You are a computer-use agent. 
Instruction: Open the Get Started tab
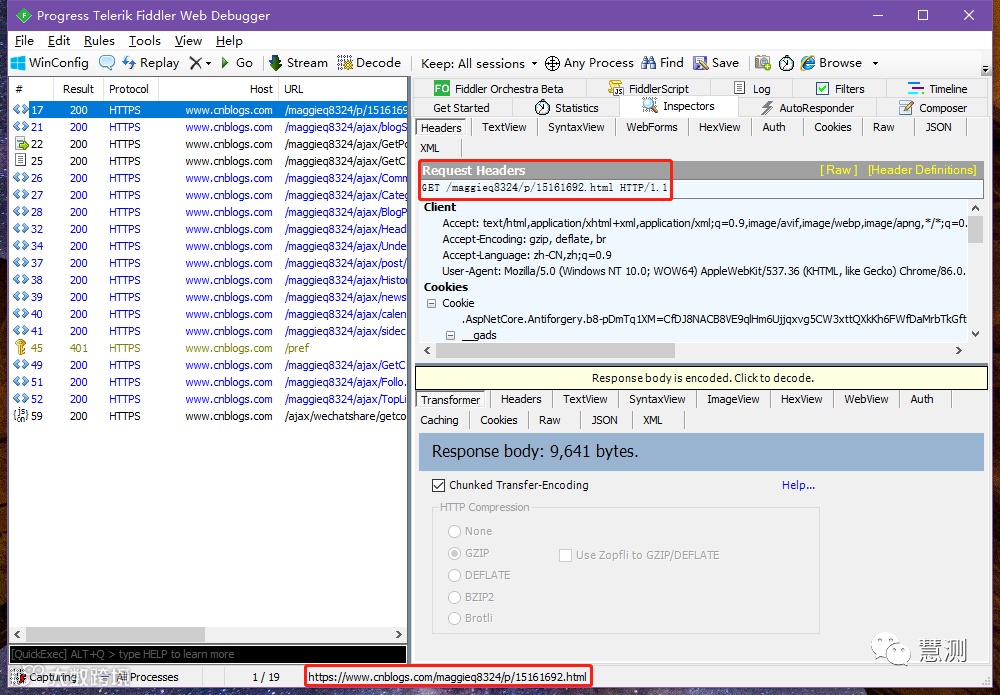pyautogui.click(x=461, y=108)
